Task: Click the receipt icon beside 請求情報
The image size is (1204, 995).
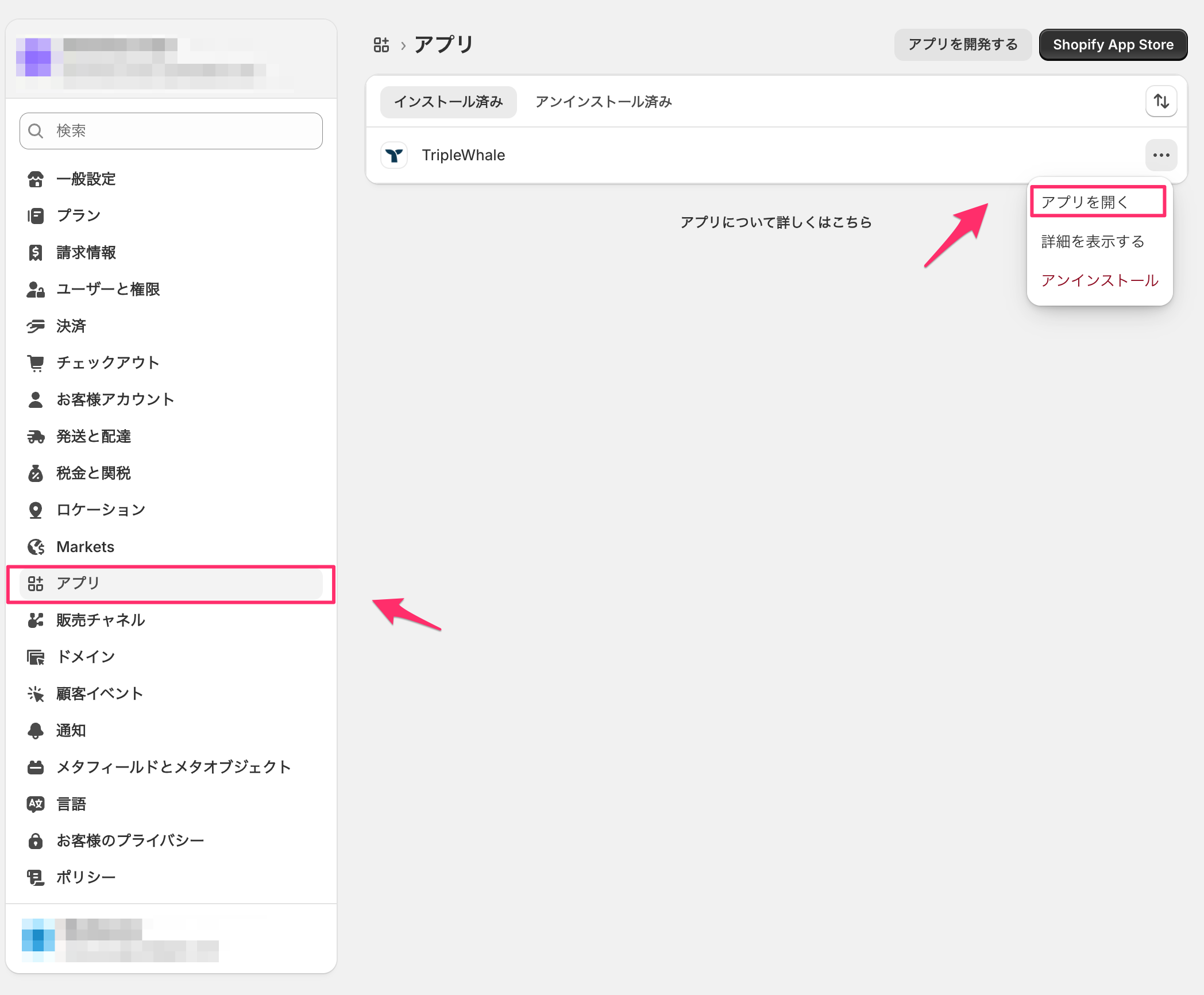Action: (x=36, y=253)
